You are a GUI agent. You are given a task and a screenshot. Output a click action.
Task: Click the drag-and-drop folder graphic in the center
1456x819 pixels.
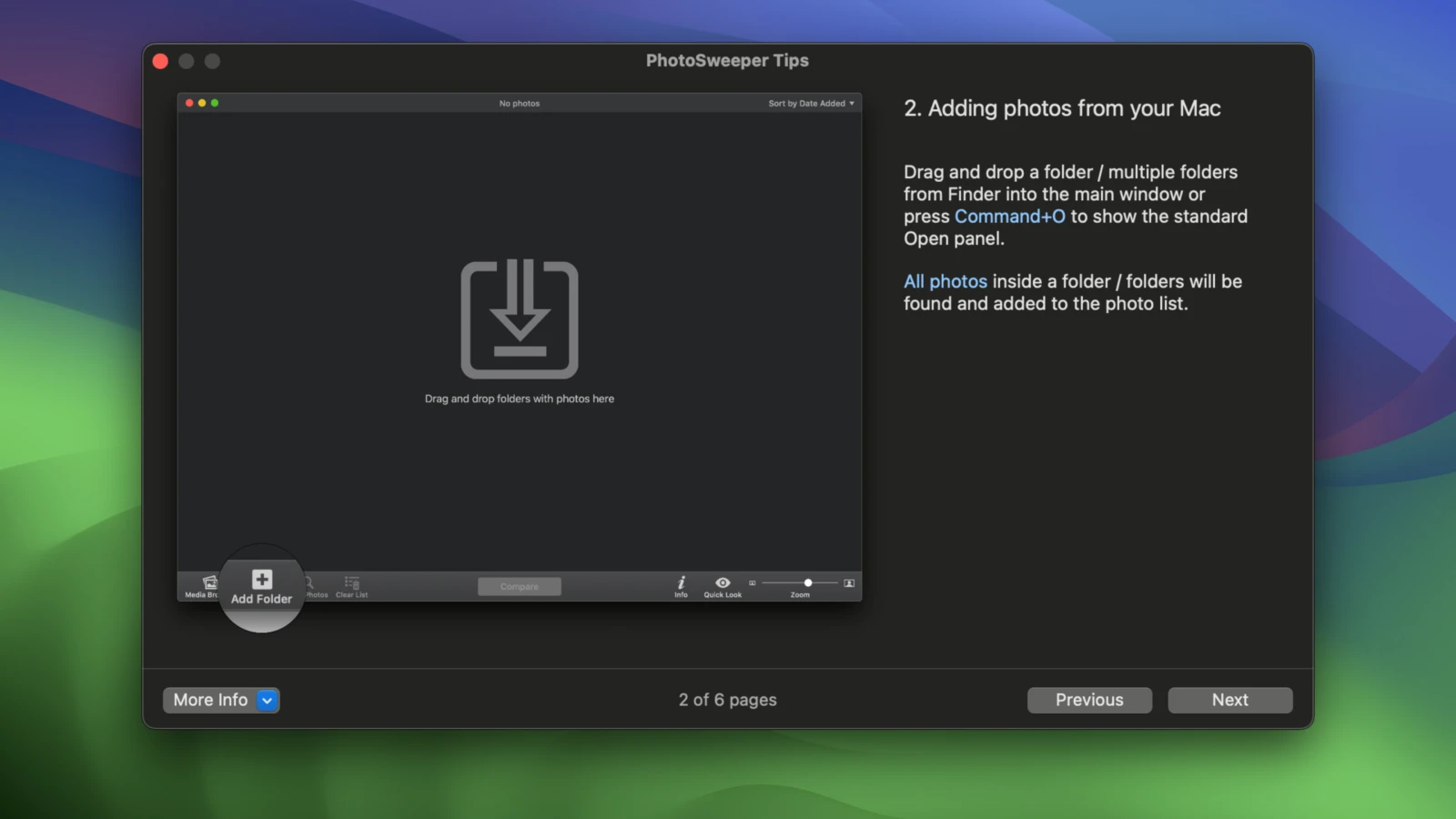pyautogui.click(x=520, y=318)
